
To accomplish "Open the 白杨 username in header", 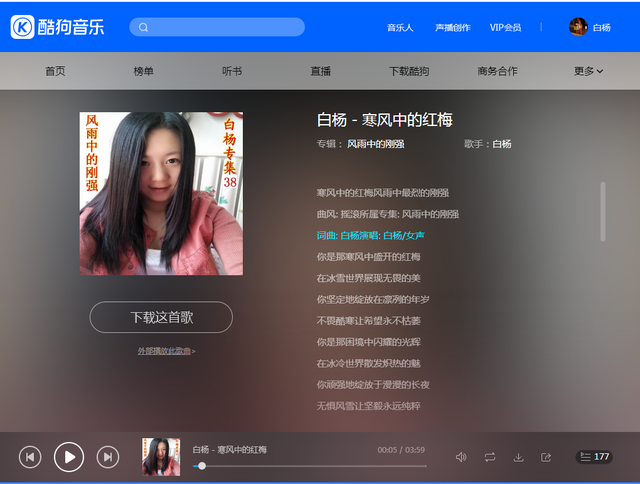I will (602, 27).
